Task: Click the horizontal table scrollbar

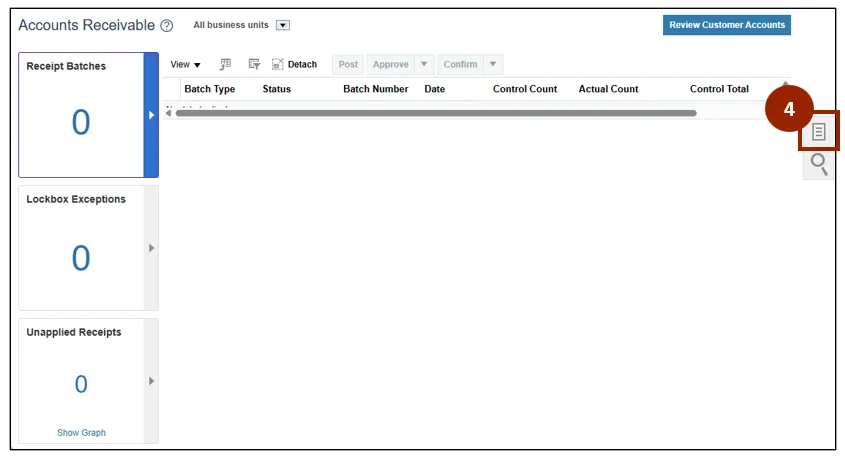Action: click(x=435, y=113)
